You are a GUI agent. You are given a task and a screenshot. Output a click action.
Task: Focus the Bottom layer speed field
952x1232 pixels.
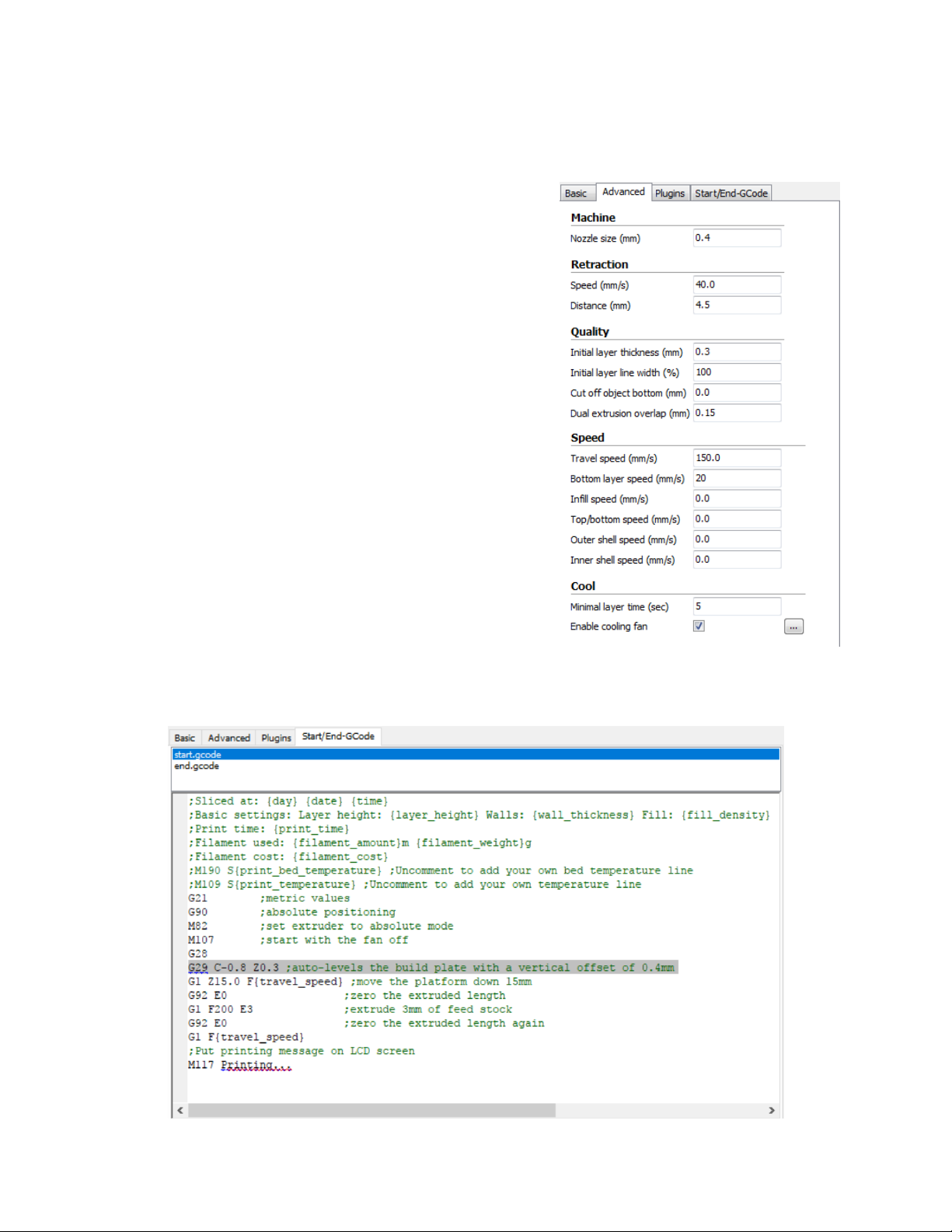click(737, 478)
